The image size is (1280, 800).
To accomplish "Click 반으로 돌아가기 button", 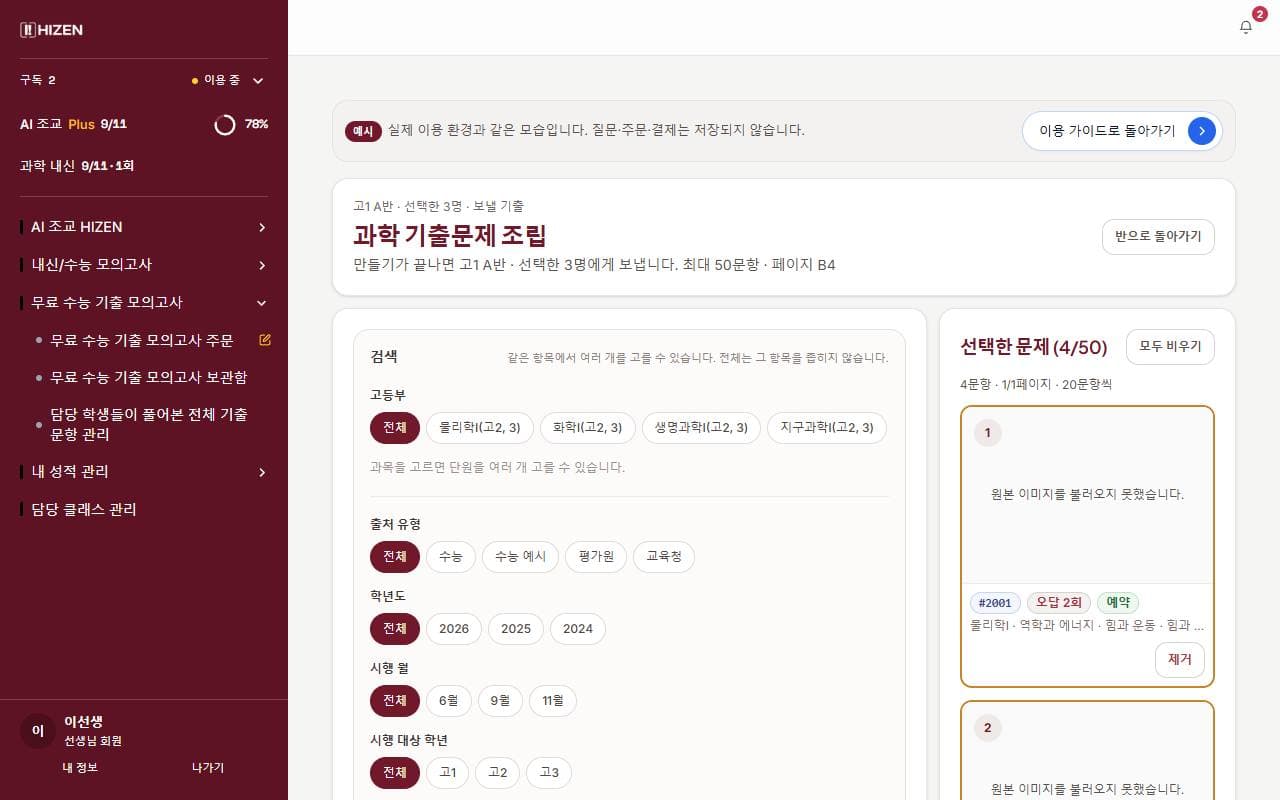I will 1158,237.
